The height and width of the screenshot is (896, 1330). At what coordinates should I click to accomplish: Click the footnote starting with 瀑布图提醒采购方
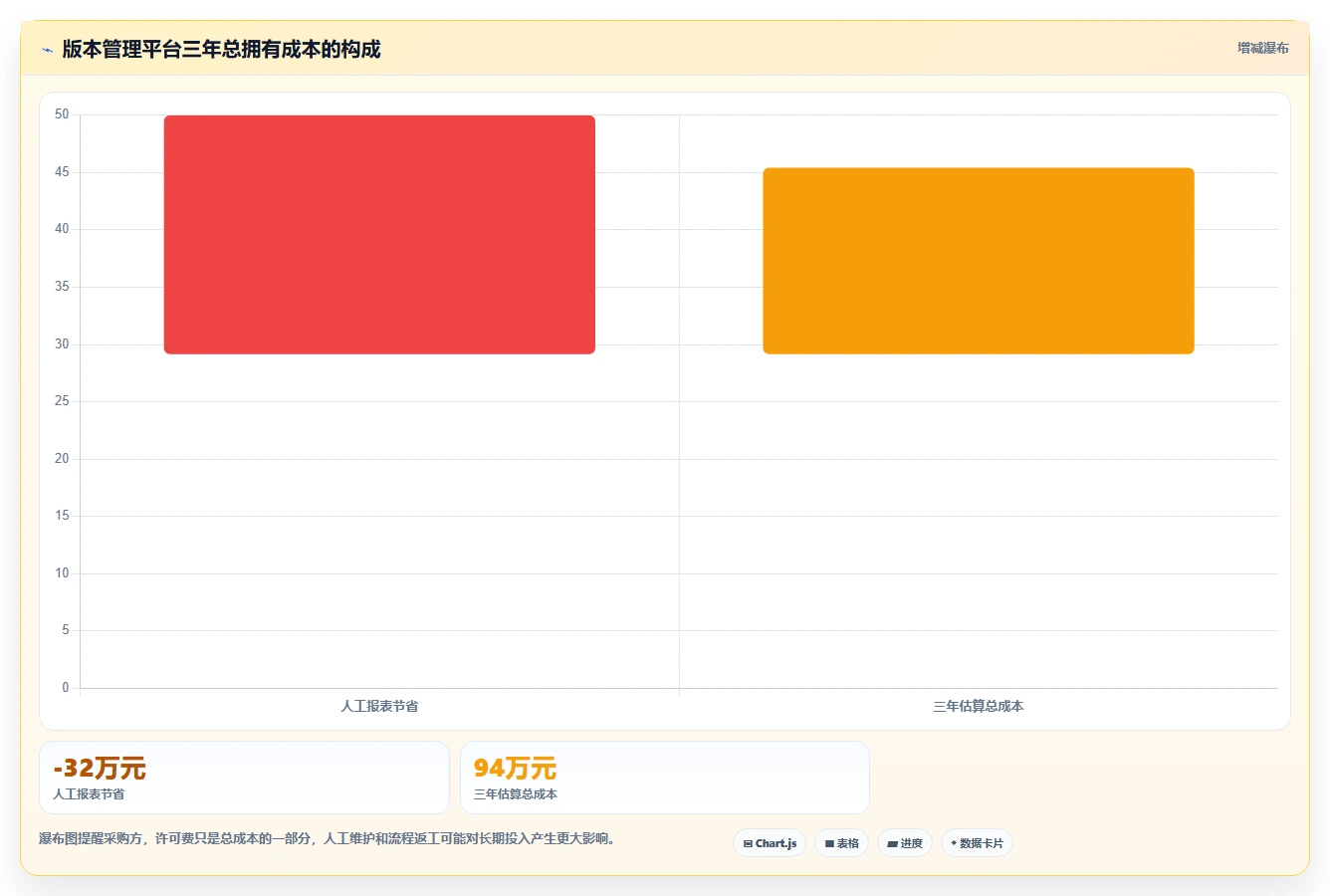click(x=328, y=838)
